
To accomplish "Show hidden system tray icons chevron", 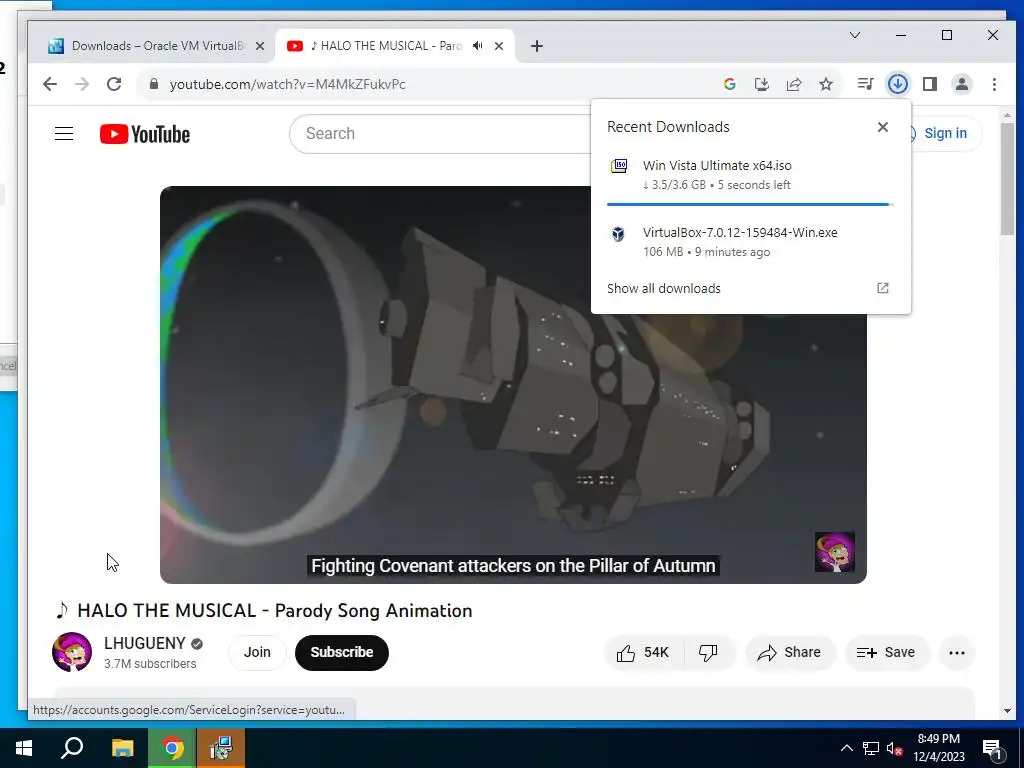I will (846, 748).
